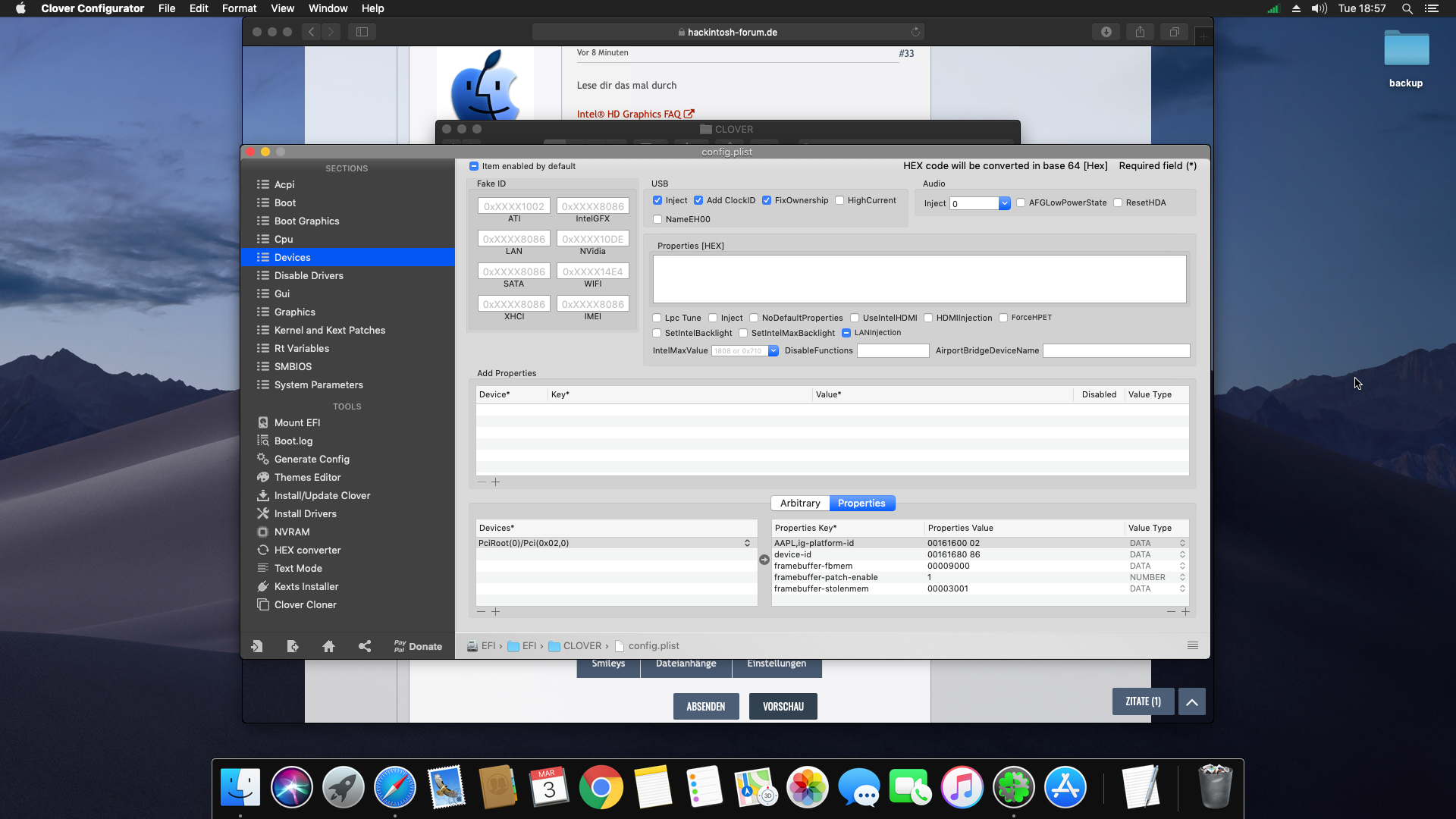Open Generate Config tool
Screen dimensions: 1456x819
pos(312,459)
